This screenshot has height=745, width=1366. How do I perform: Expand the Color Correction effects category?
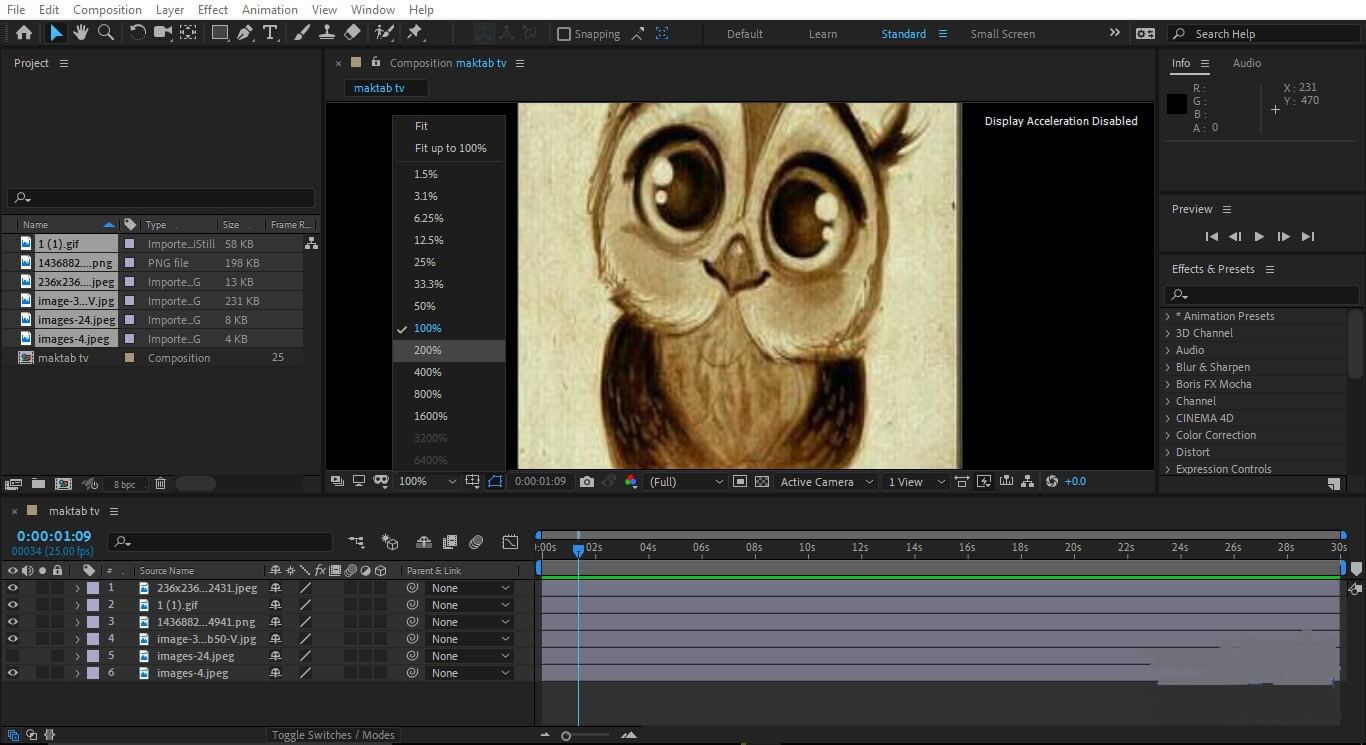pos(1167,435)
